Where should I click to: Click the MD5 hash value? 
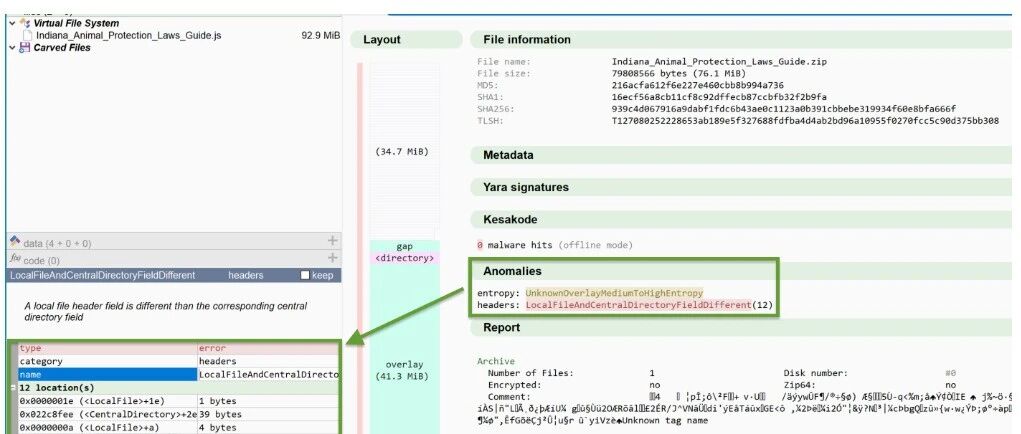click(697, 85)
